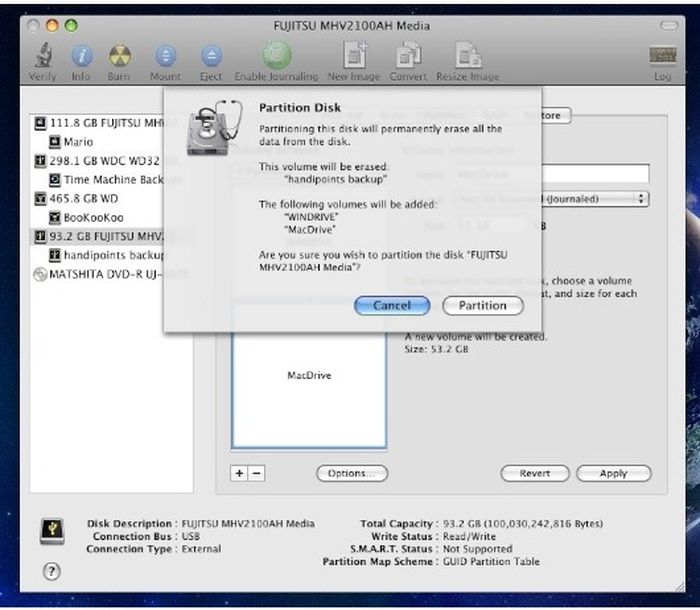700x610 pixels.
Task: Select the 465.8 GB WD disk
Action: pos(76,199)
